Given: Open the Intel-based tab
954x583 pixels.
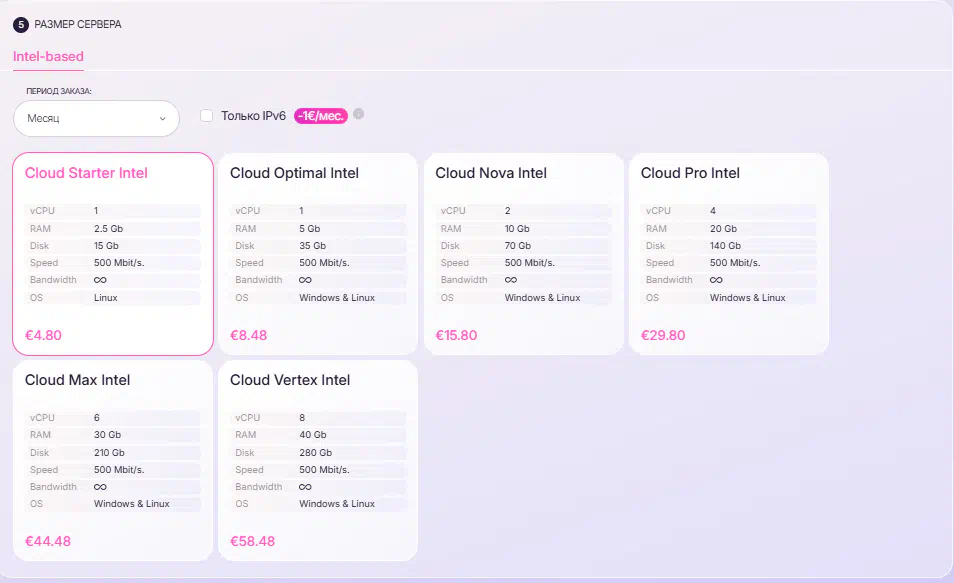Looking at the screenshot, I should (x=48, y=57).
